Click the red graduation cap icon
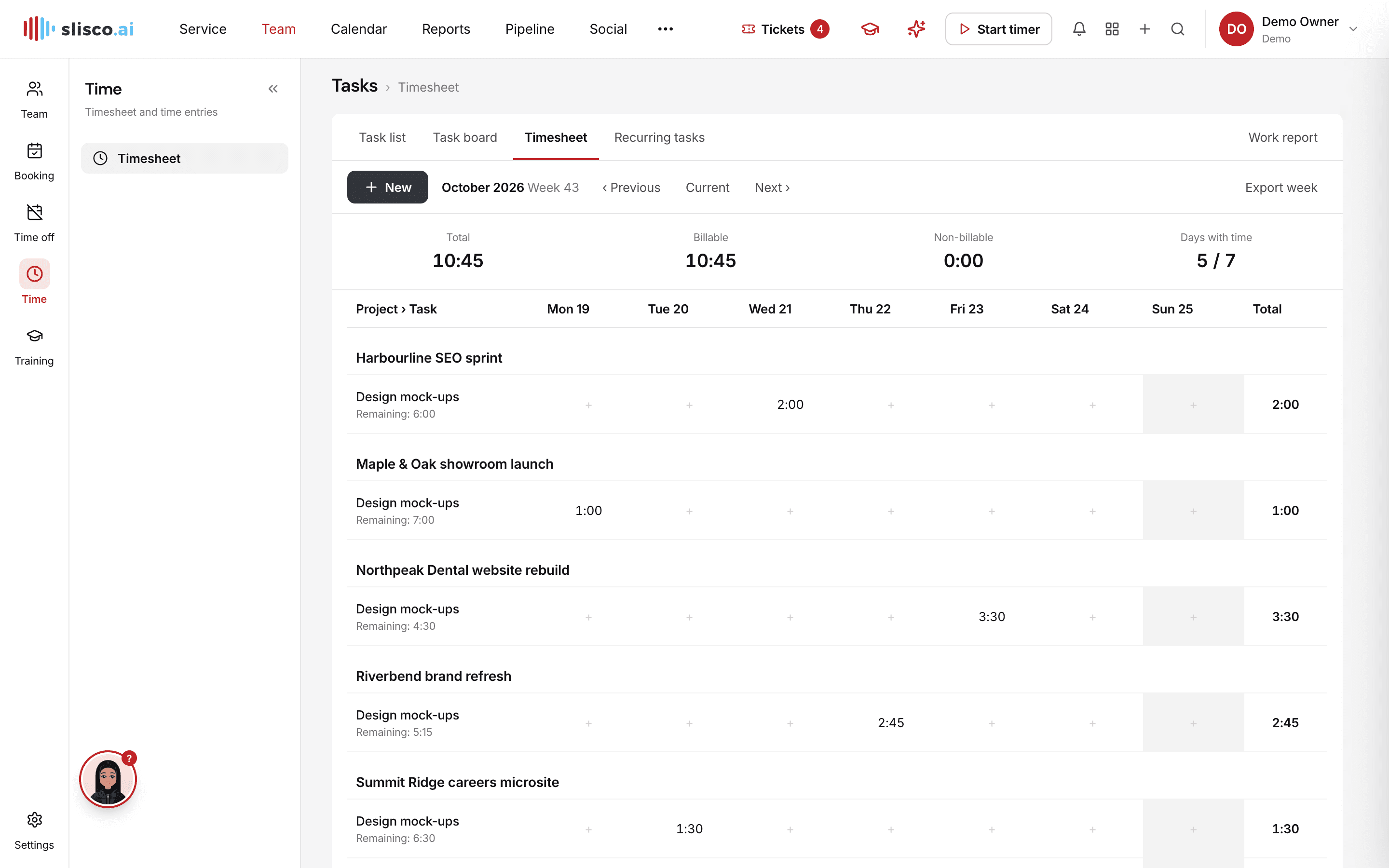This screenshot has height=868, width=1389. pos(870,29)
